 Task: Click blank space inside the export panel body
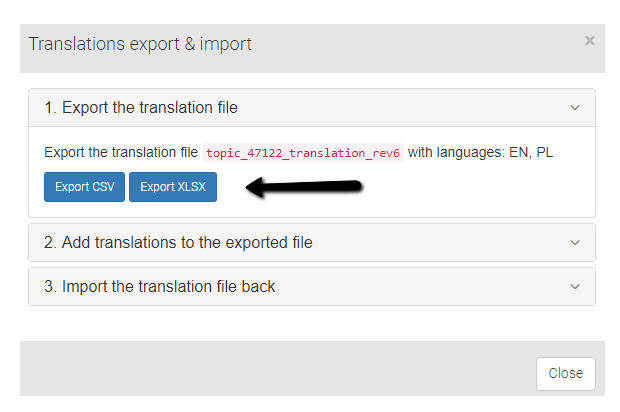[x=474, y=188]
